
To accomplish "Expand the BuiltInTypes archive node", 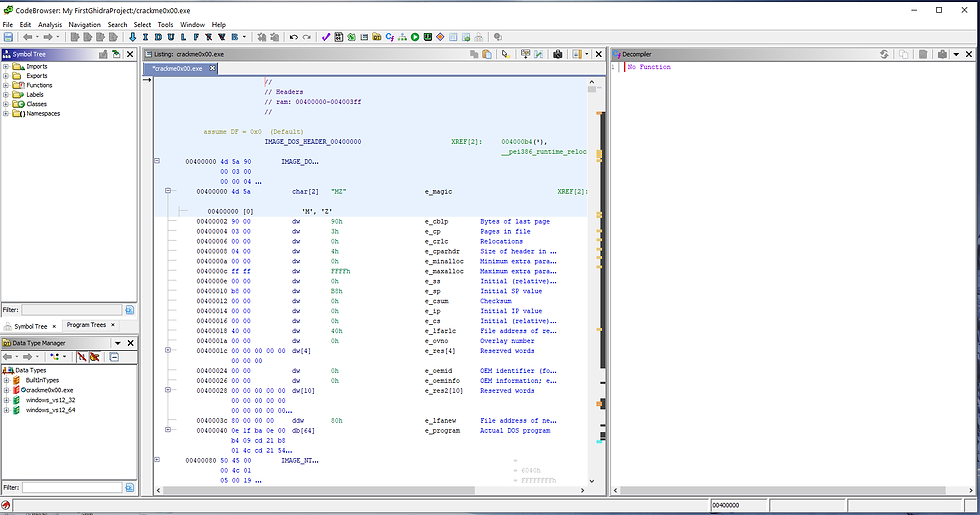I will (6, 380).
